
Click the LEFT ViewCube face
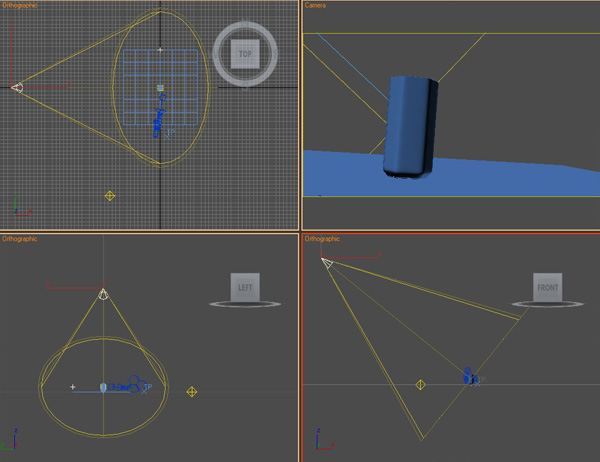click(245, 287)
